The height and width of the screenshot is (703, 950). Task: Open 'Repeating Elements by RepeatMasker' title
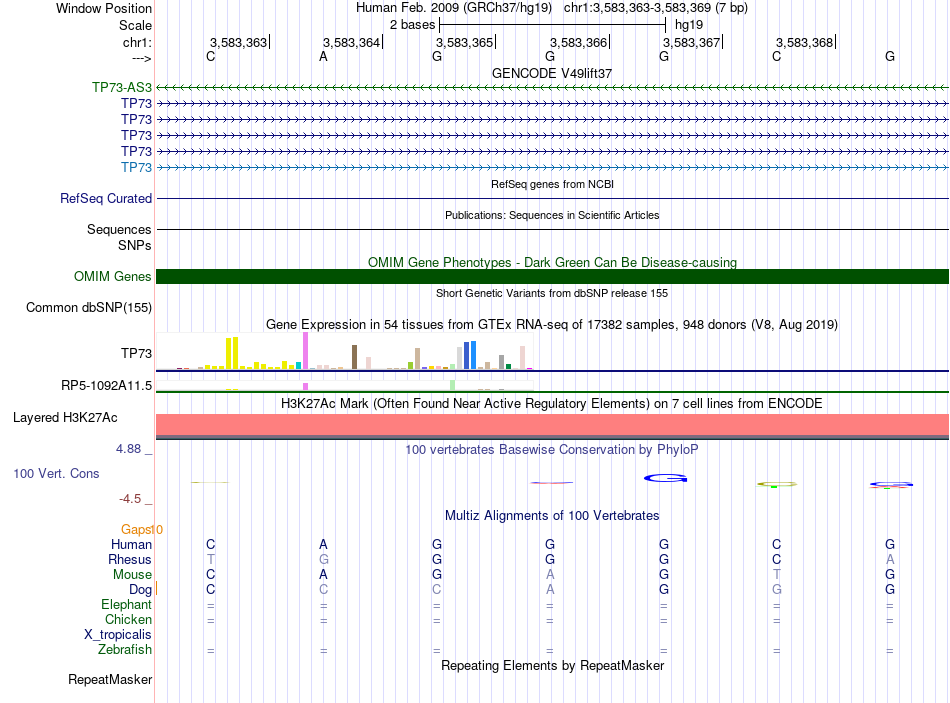click(552, 665)
